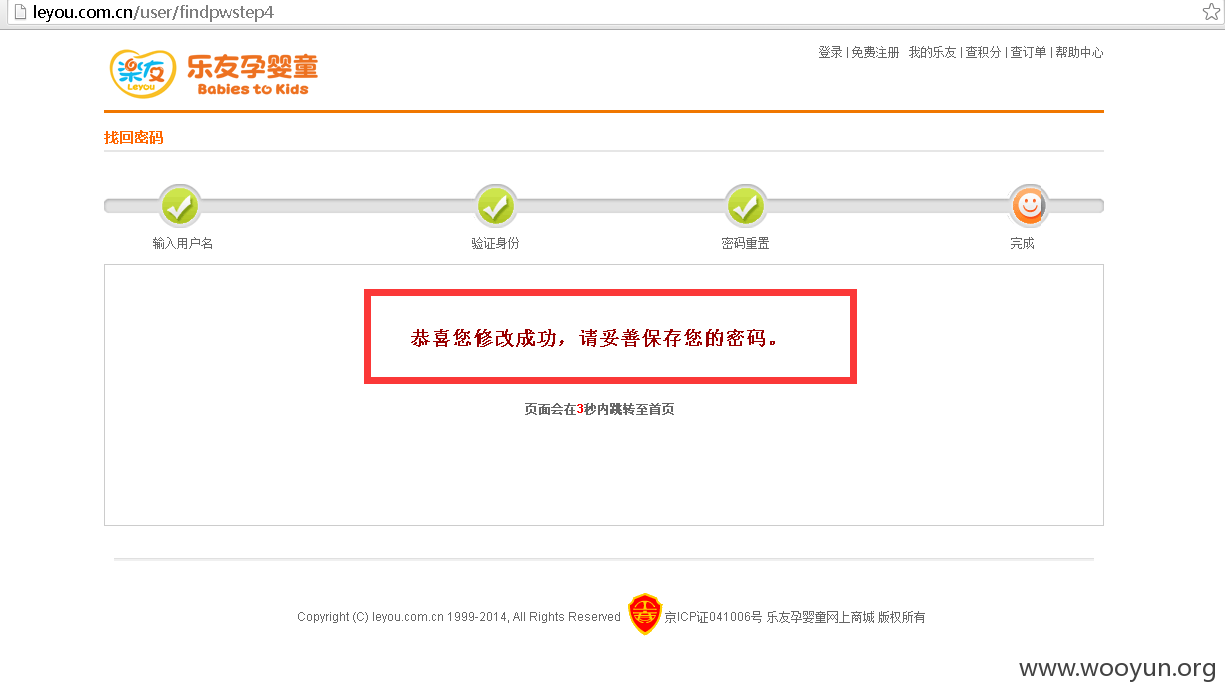
Task: Click the page icon beside the URL
Action: point(18,12)
